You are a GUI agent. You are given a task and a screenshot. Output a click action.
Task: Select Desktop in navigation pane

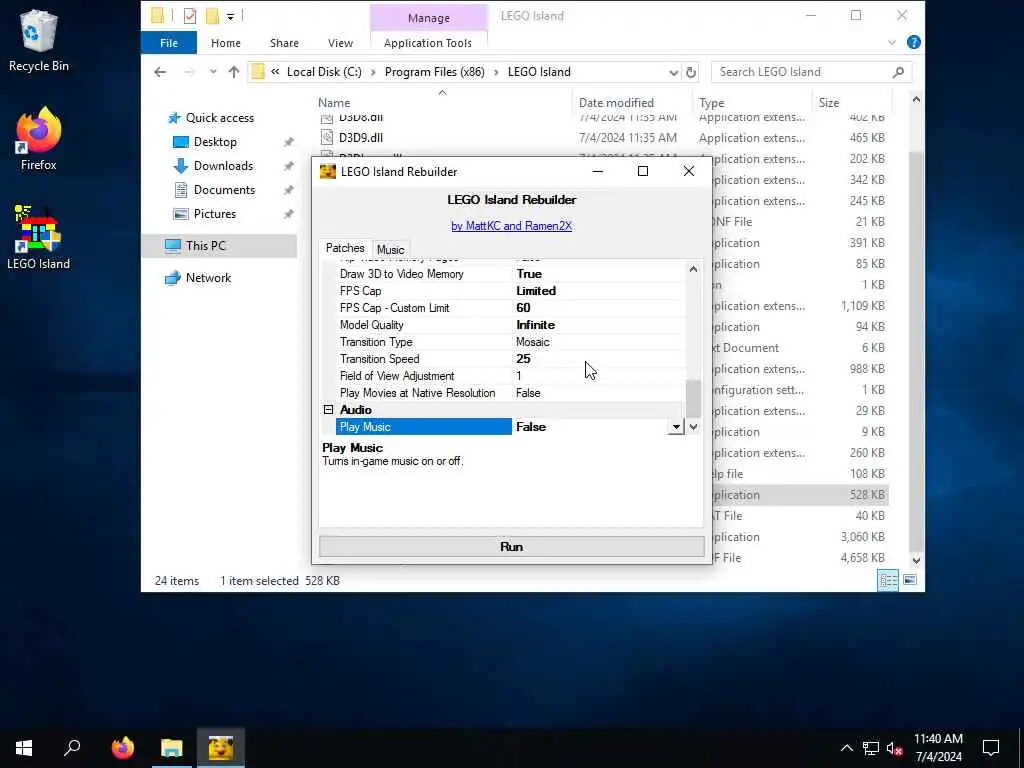215,142
